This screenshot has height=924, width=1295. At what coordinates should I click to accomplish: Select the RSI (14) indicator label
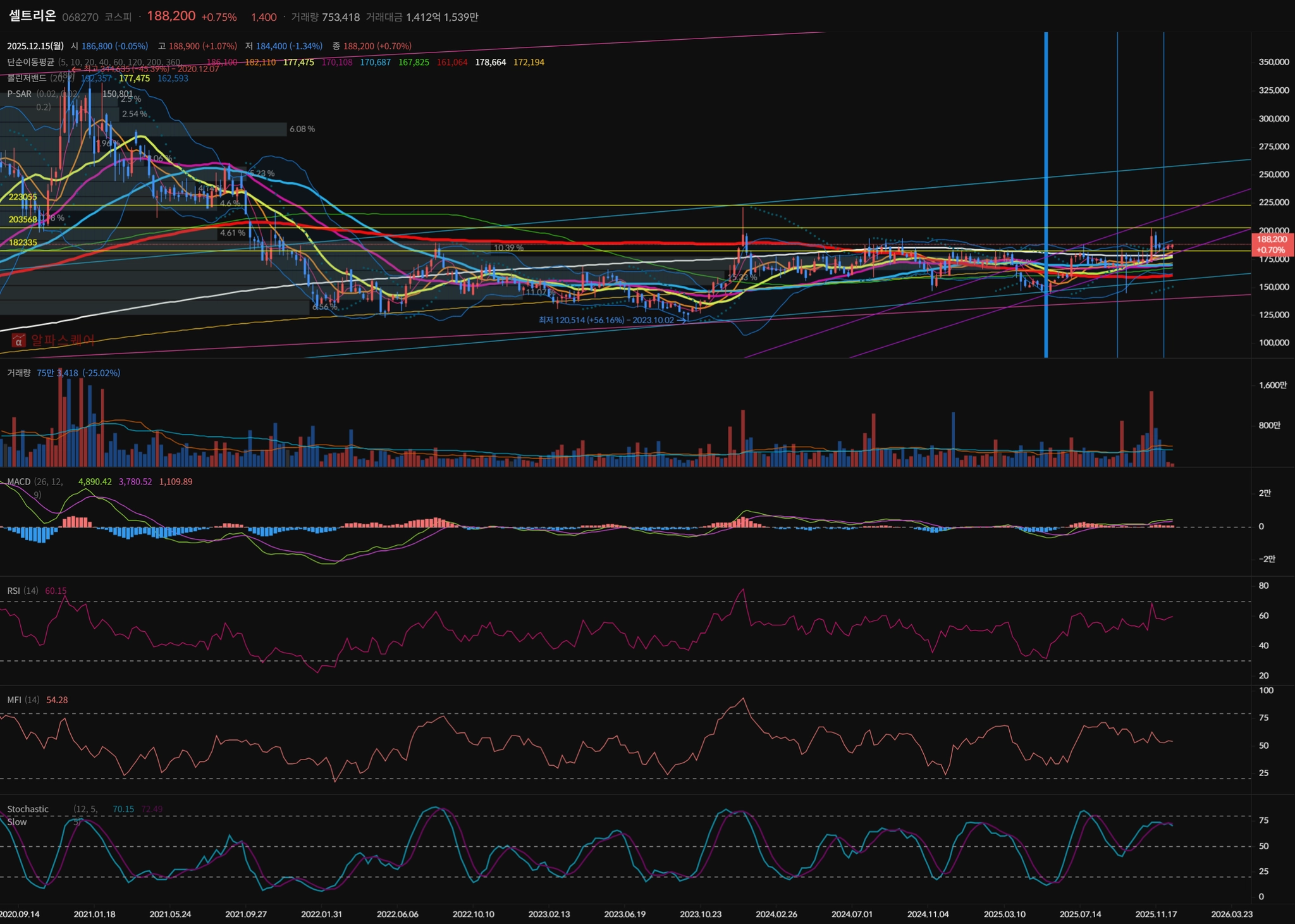(22, 591)
